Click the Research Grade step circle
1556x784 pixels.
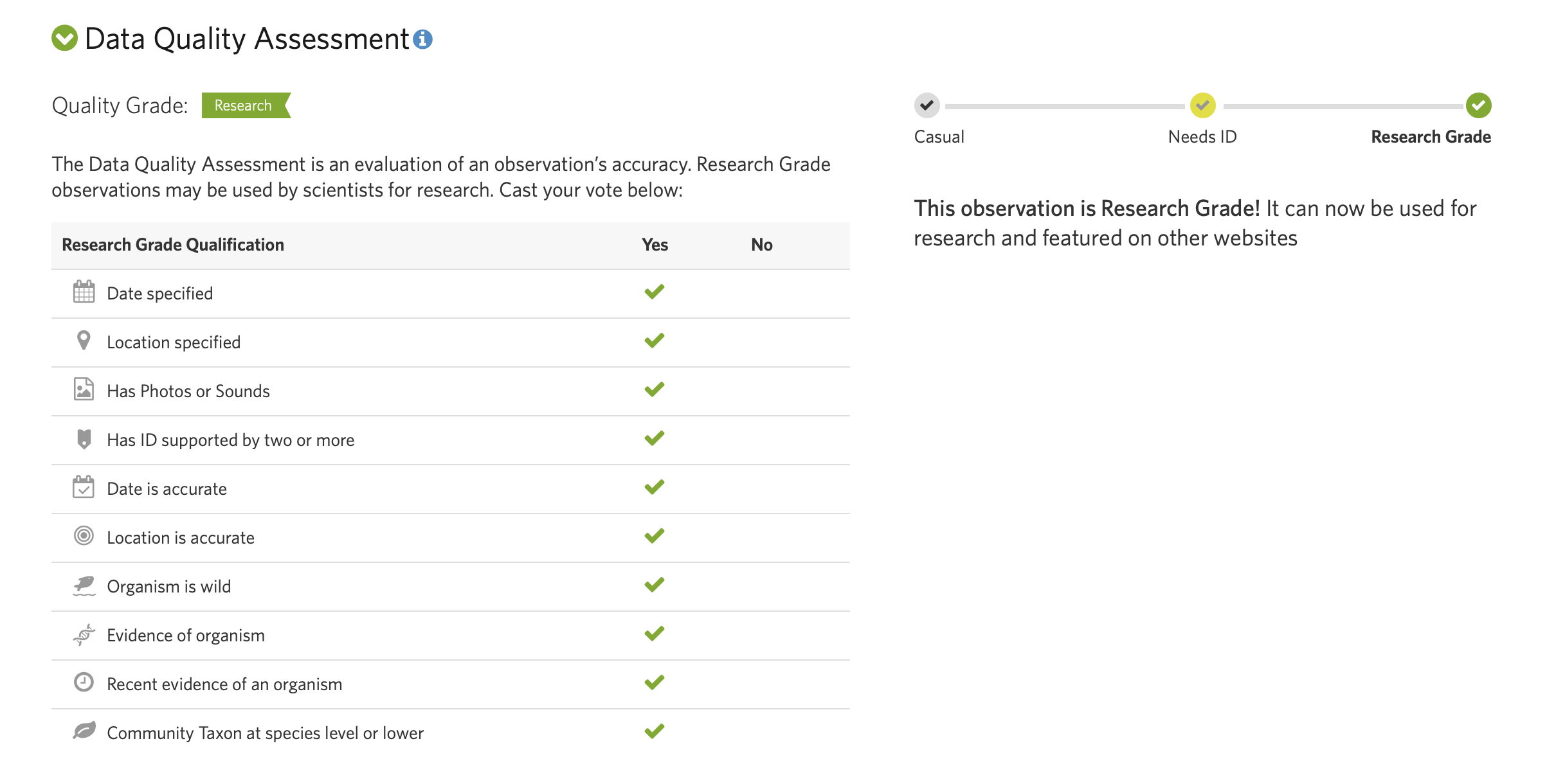(1478, 105)
